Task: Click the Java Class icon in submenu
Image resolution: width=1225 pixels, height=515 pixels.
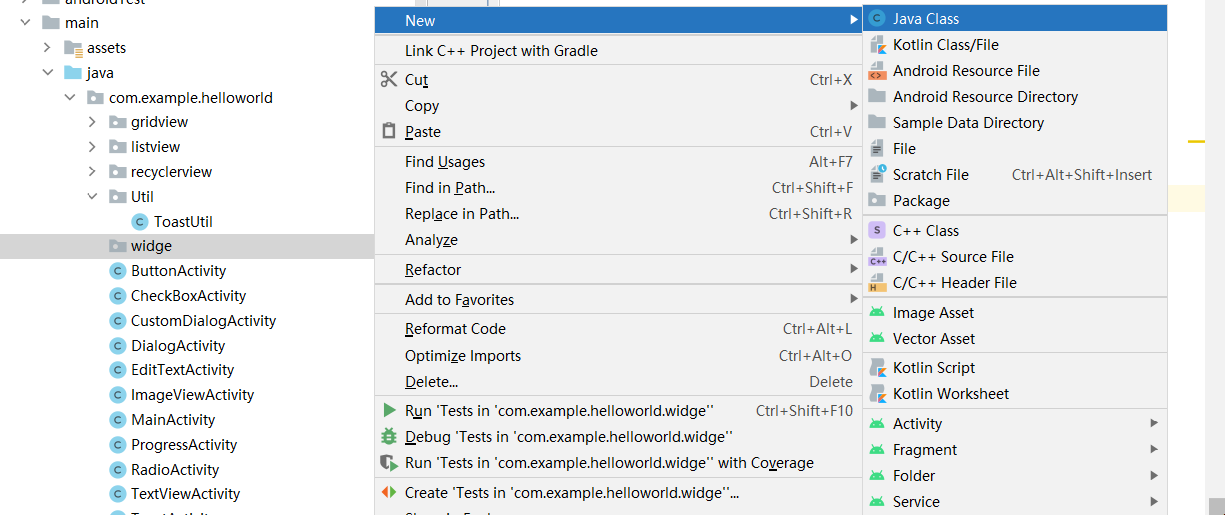Action: [878, 19]
